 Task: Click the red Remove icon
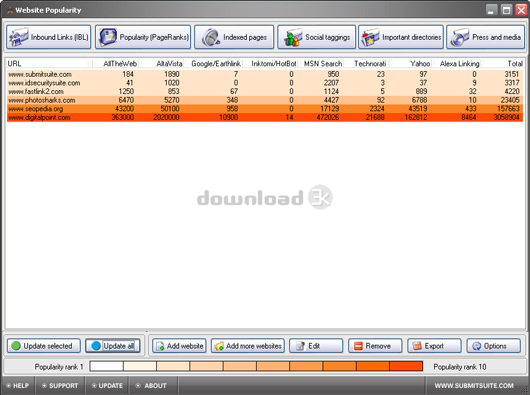(x=358, y=346)
